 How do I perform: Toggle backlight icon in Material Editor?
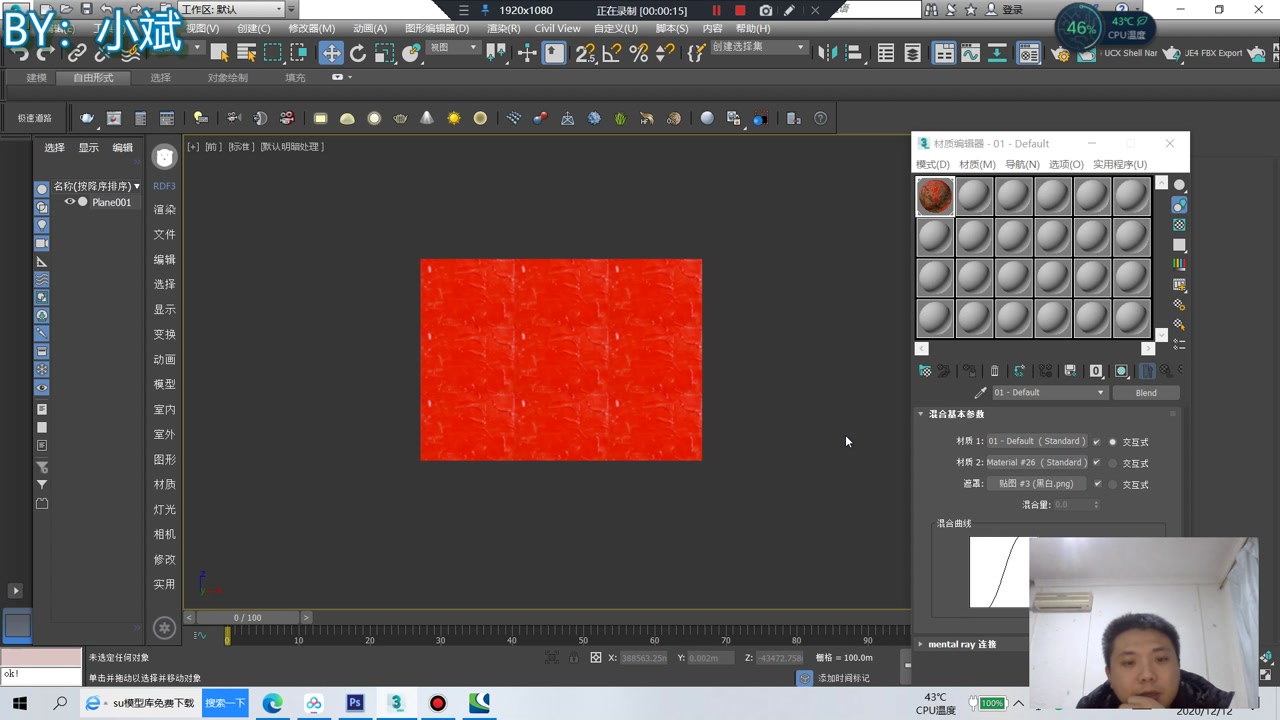pos(1180,205)
